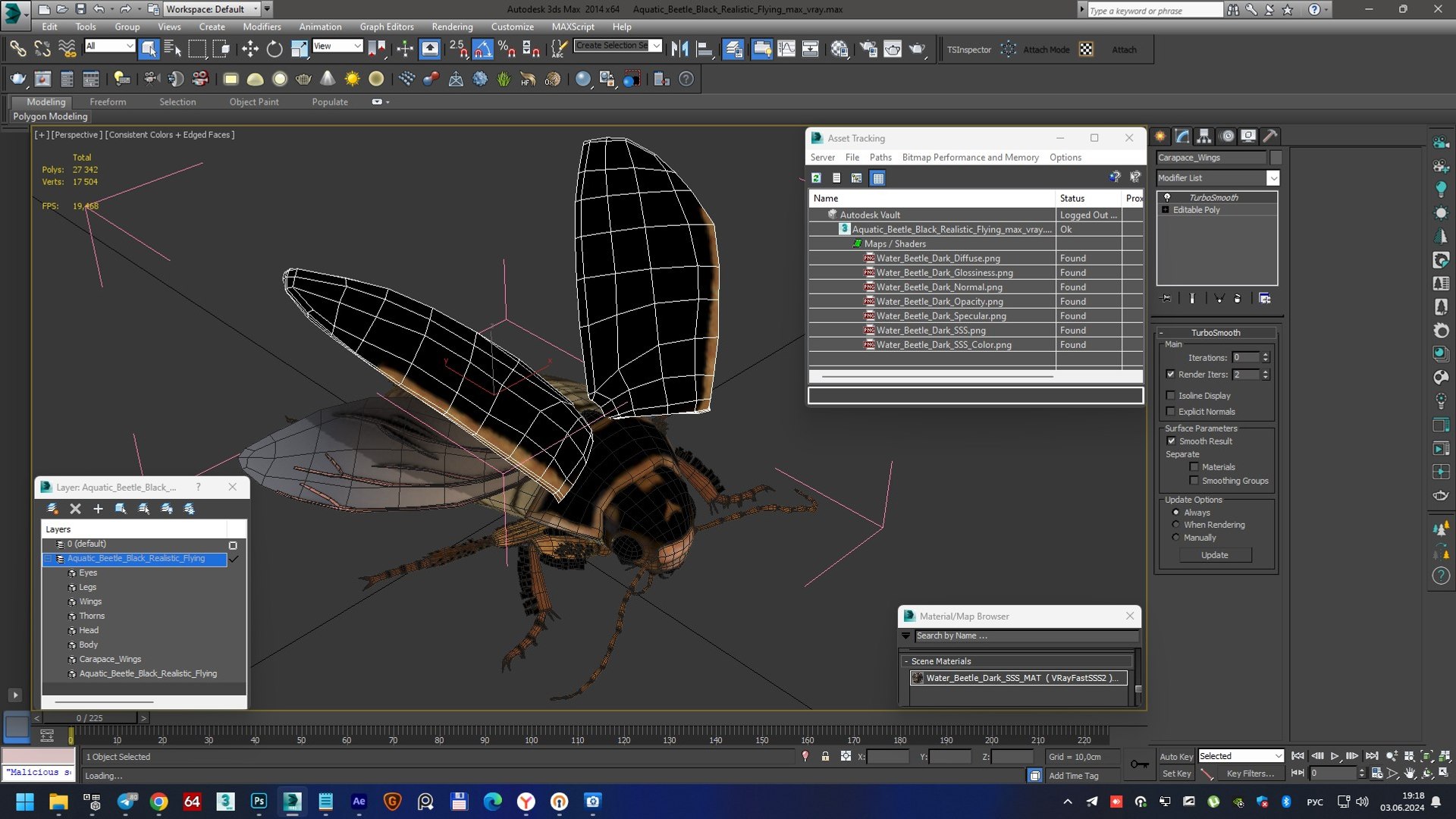Open the Modify panel tab icon
The height and width of the screenshot is (819, 1456).
coord(1182,136)
